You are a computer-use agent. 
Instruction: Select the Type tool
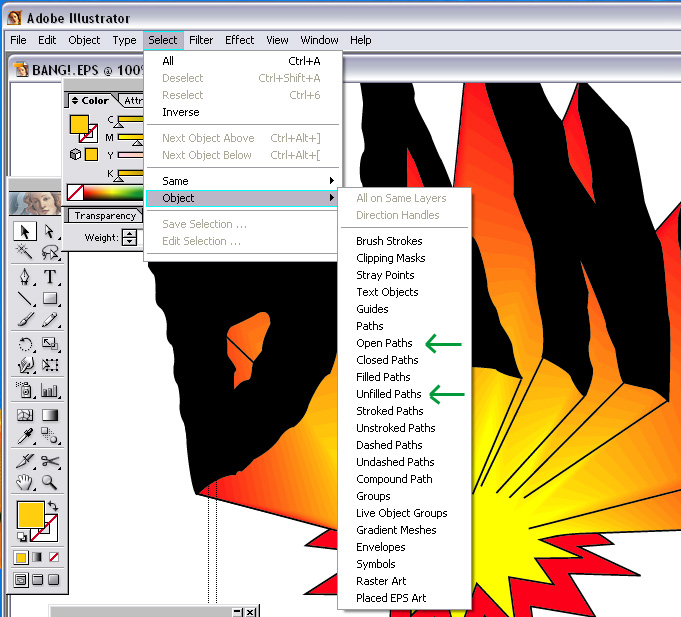click(50, 277)
